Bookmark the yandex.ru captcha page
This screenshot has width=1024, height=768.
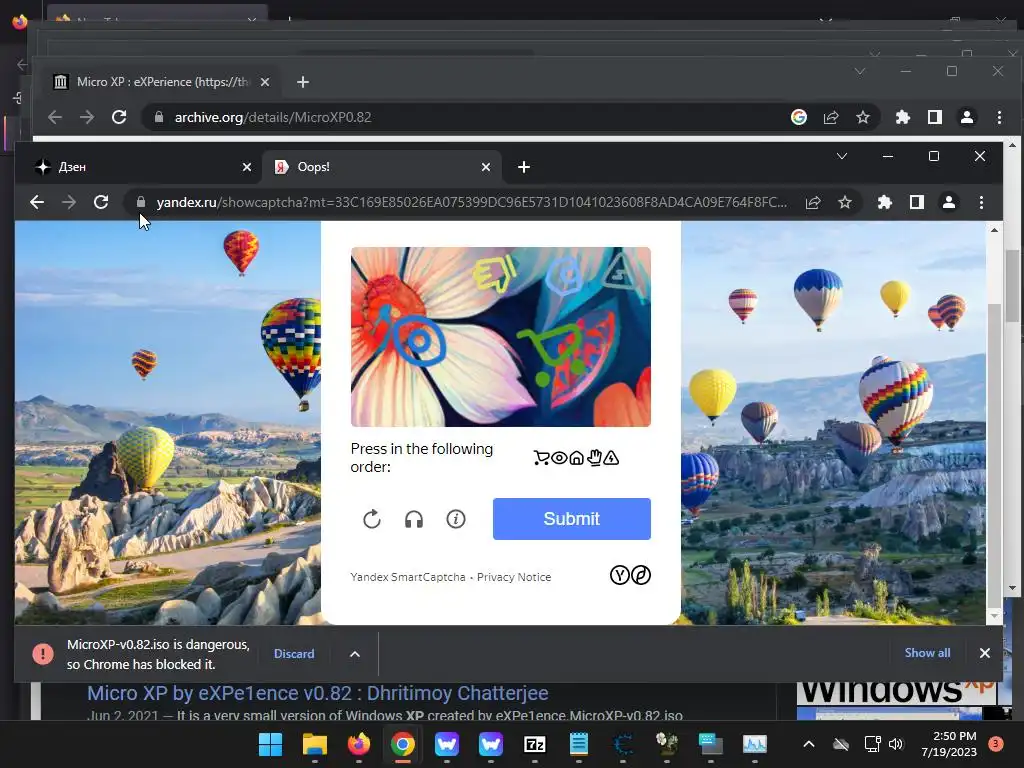[845, 202]
